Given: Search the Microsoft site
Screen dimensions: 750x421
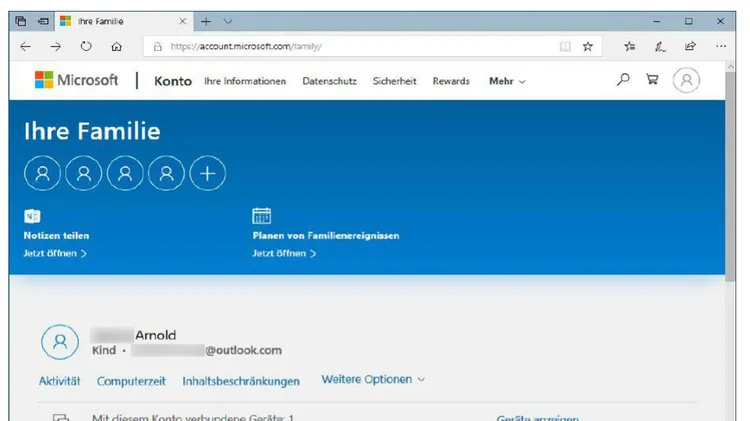Looking at the screenshot, I should pos(623,79).
